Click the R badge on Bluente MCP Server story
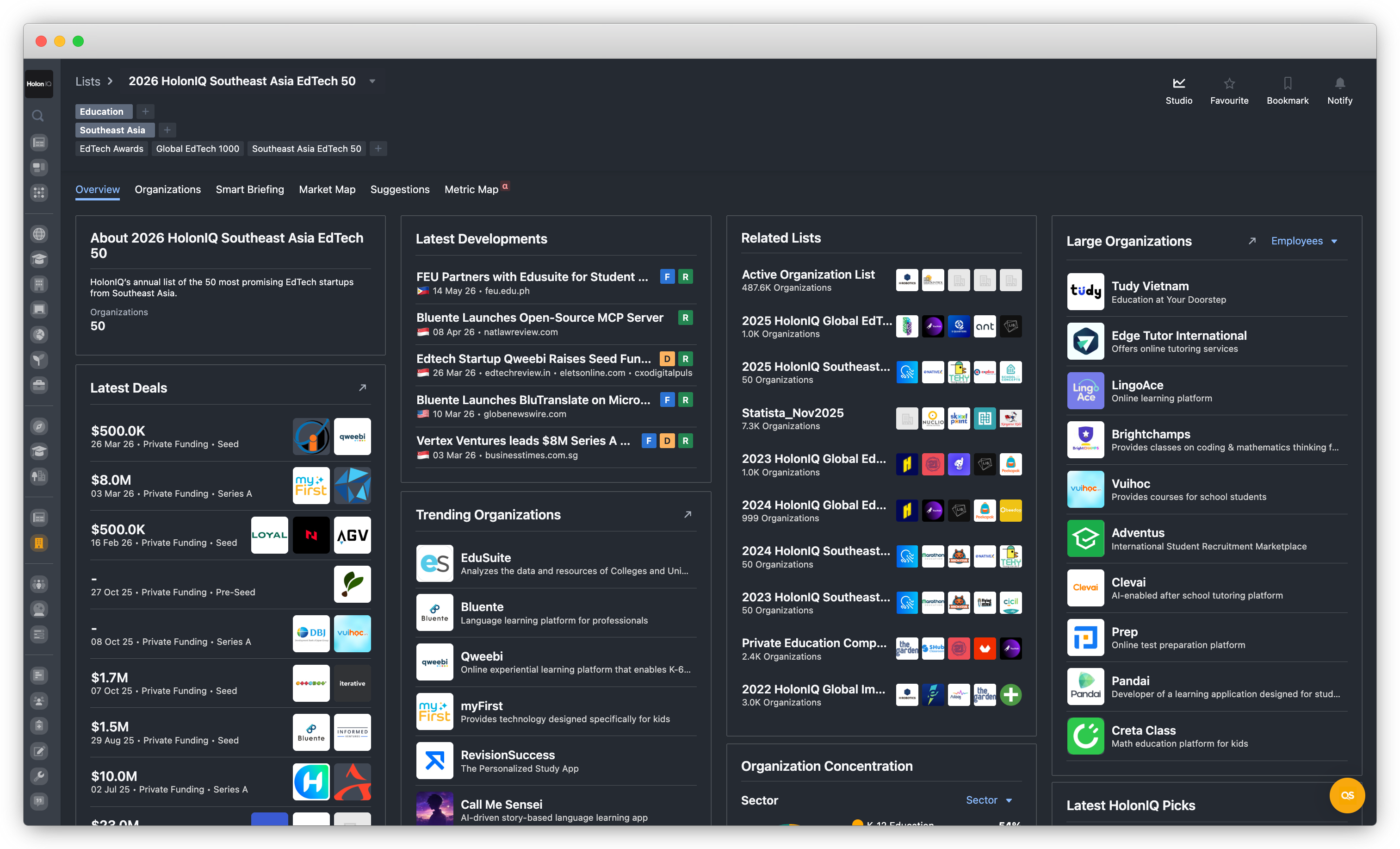This screenshot has width=1400, height=849. 685,318
